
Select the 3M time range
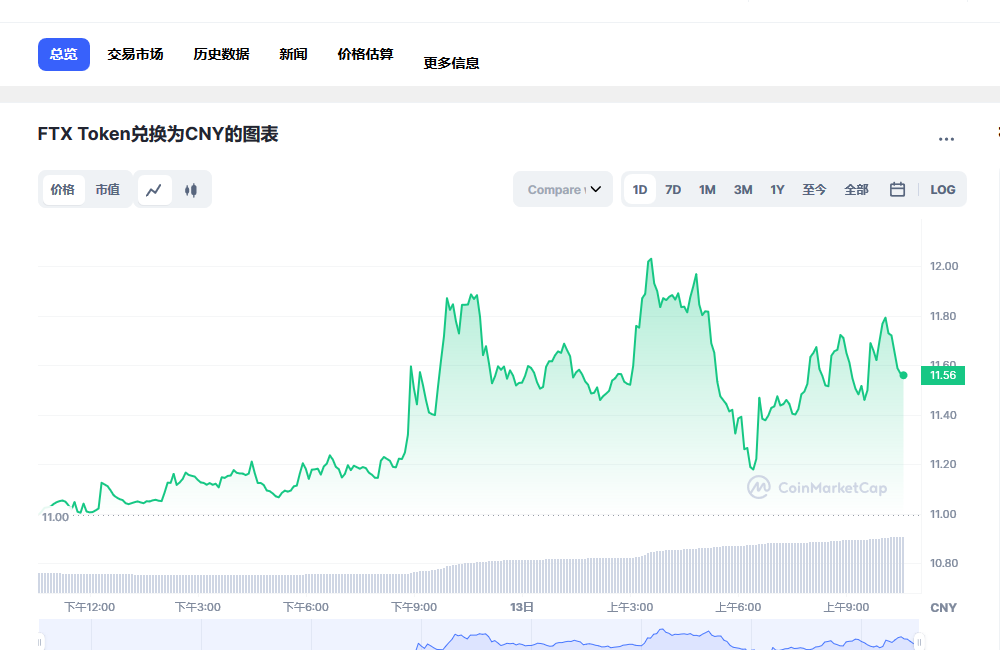click(x=743, y=189)
